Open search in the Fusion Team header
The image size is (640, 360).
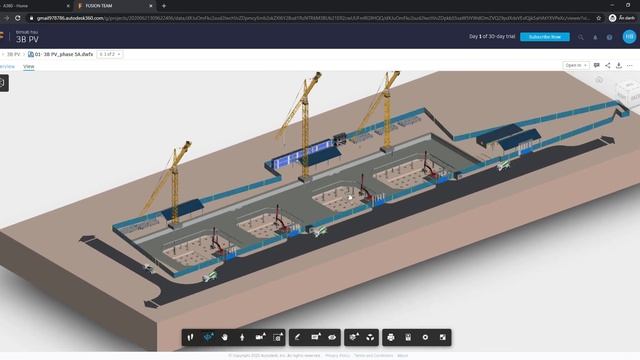(x=580, y=37)
